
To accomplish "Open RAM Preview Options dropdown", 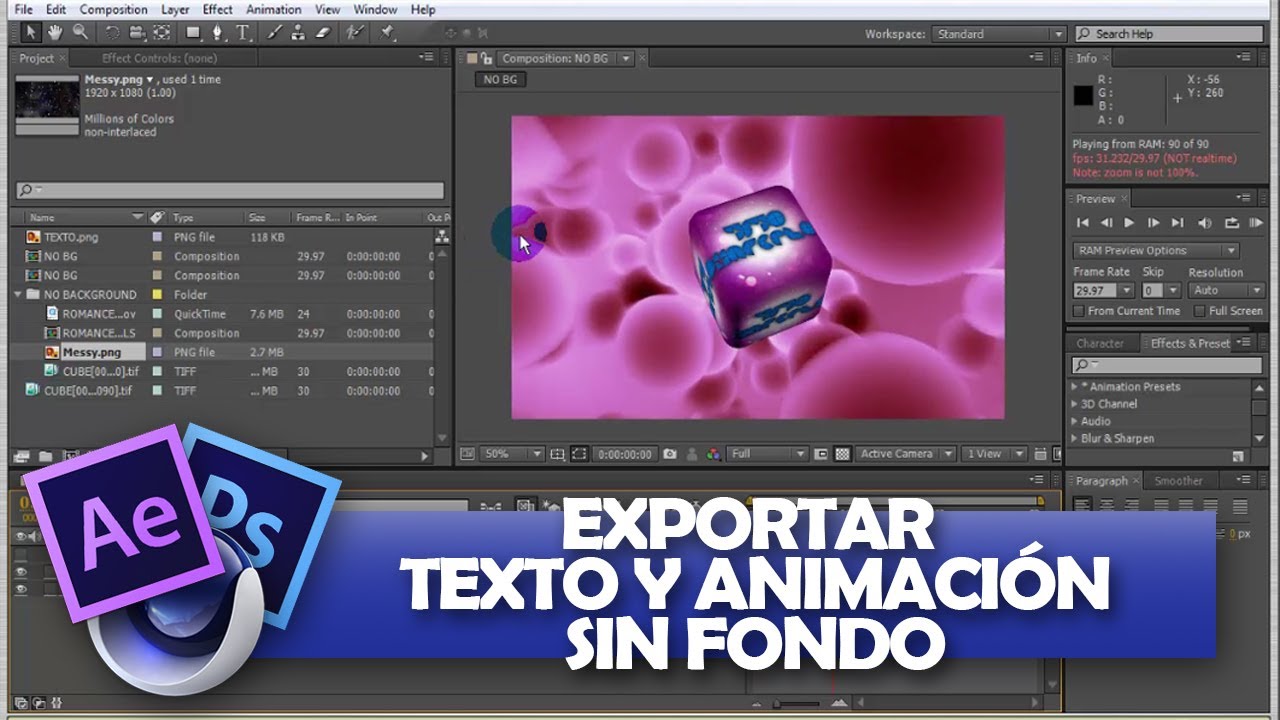I will 1156,251.
